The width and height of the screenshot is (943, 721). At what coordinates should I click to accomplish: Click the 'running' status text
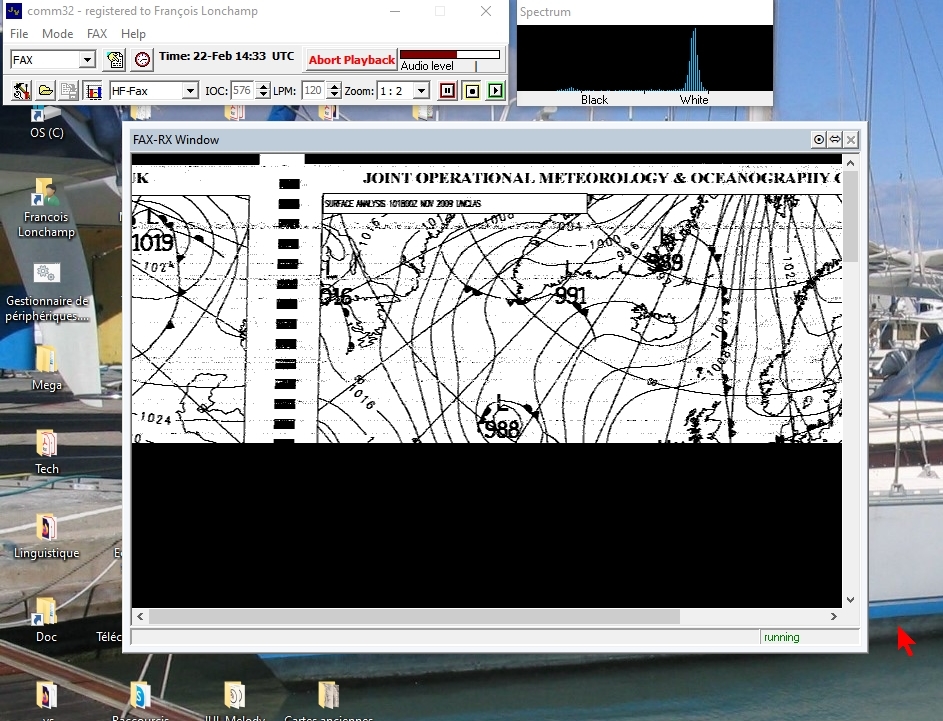tap(781, 637)
